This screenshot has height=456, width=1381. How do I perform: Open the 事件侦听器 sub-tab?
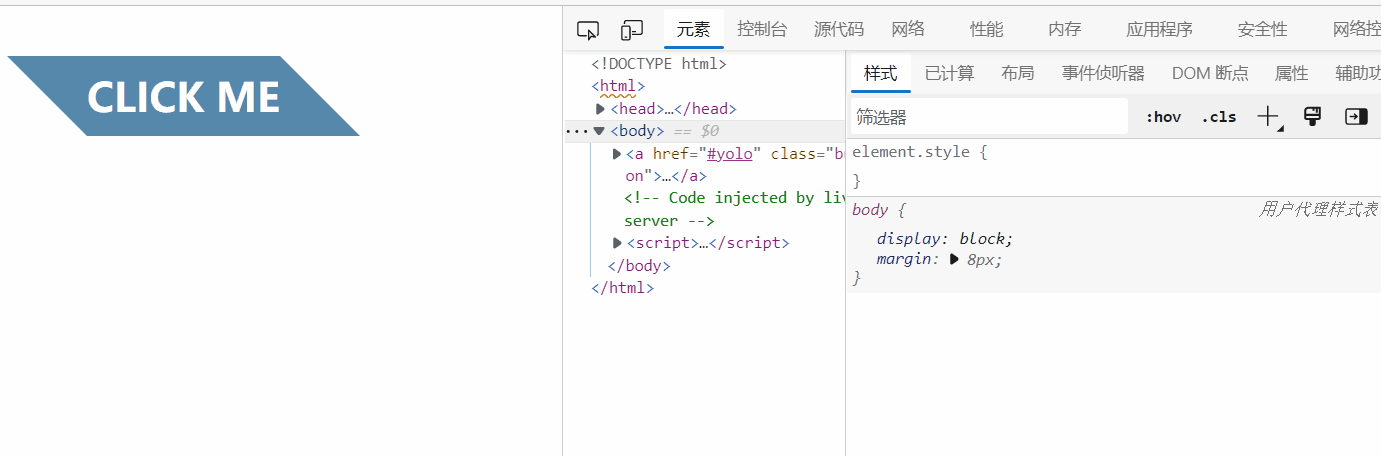click(1103, 73)
